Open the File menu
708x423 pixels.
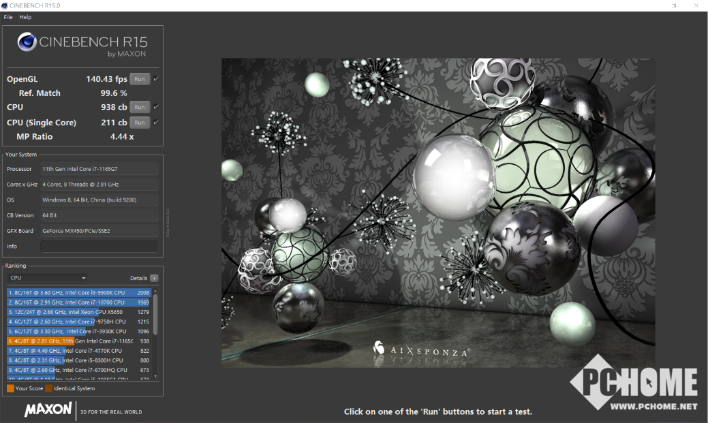tap(8, 17)
